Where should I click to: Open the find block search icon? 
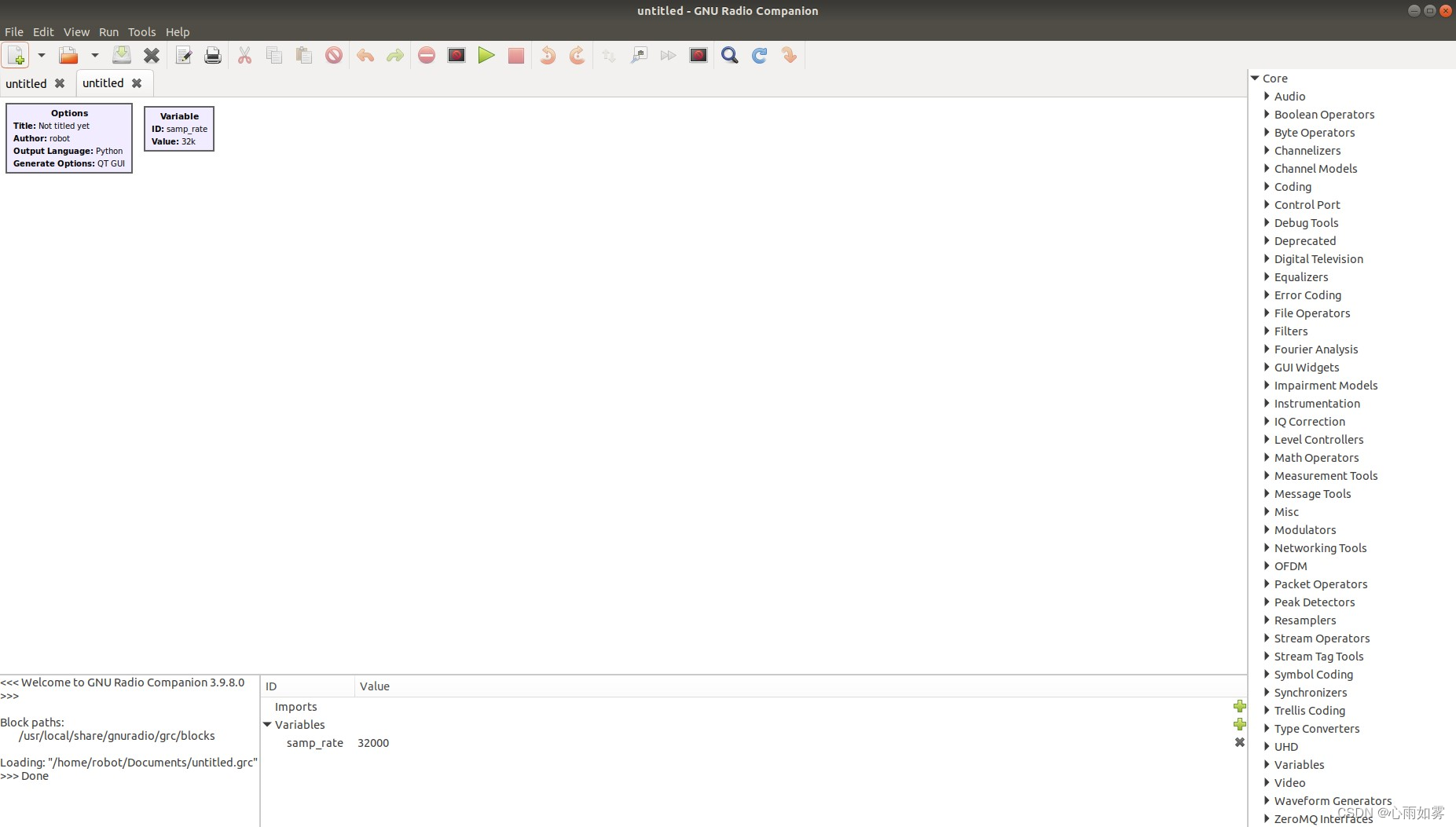coord(730,55)
